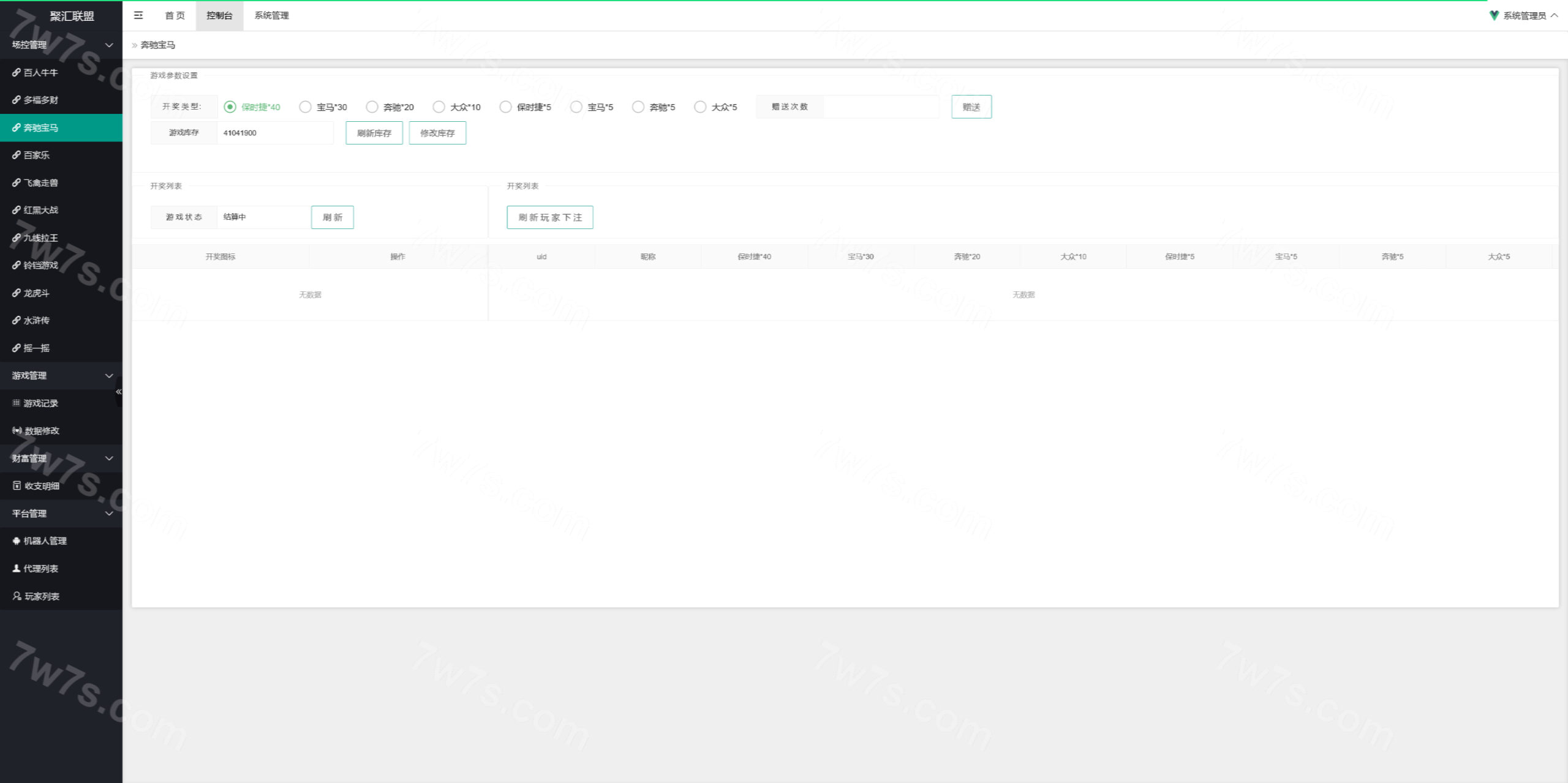The width and height of the screenshot is (1568, 783).
Task: Collapse sidebar using the « handle
Action: click(x=119, y=391)
